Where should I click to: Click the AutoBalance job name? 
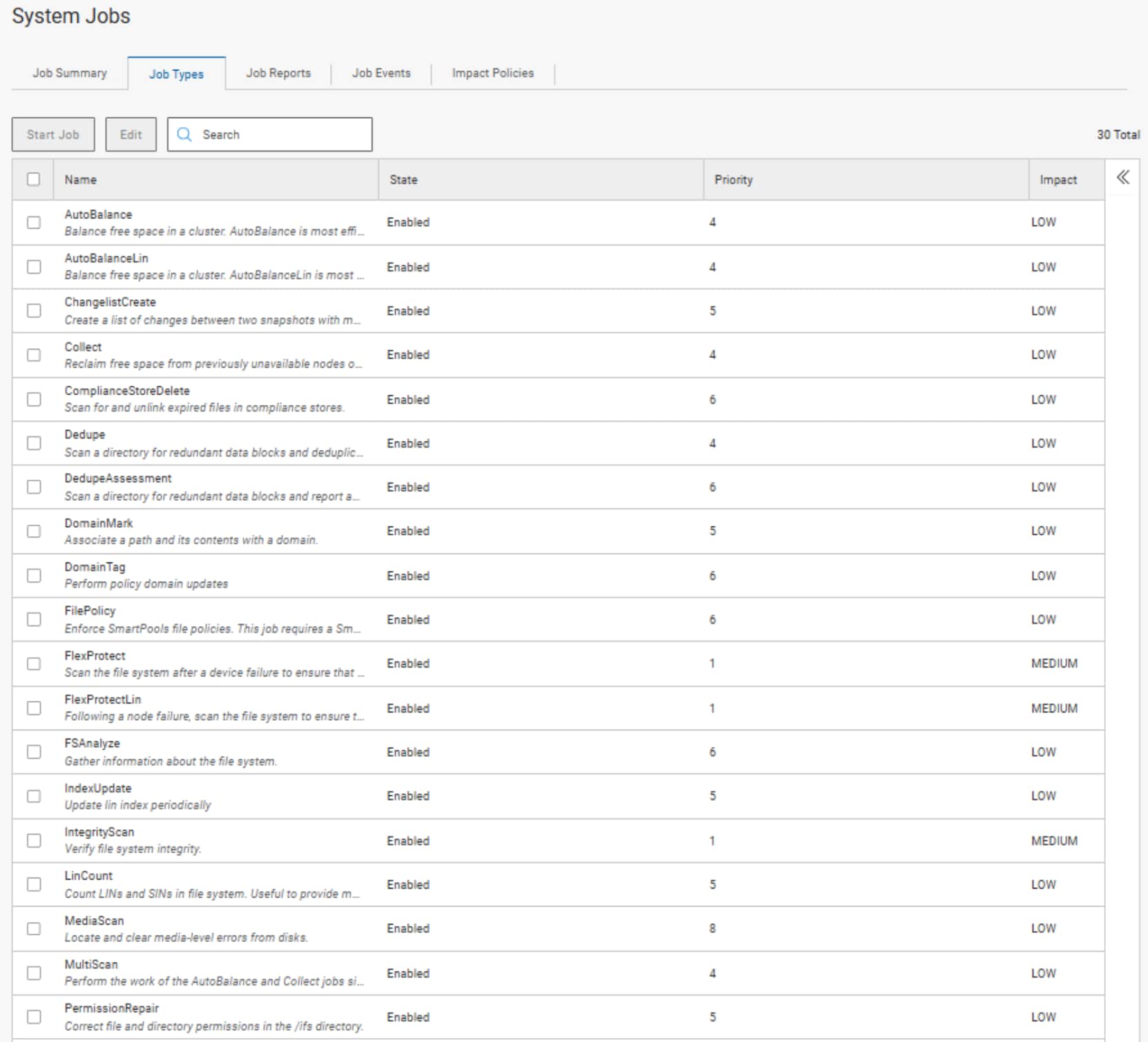point(98,214)
